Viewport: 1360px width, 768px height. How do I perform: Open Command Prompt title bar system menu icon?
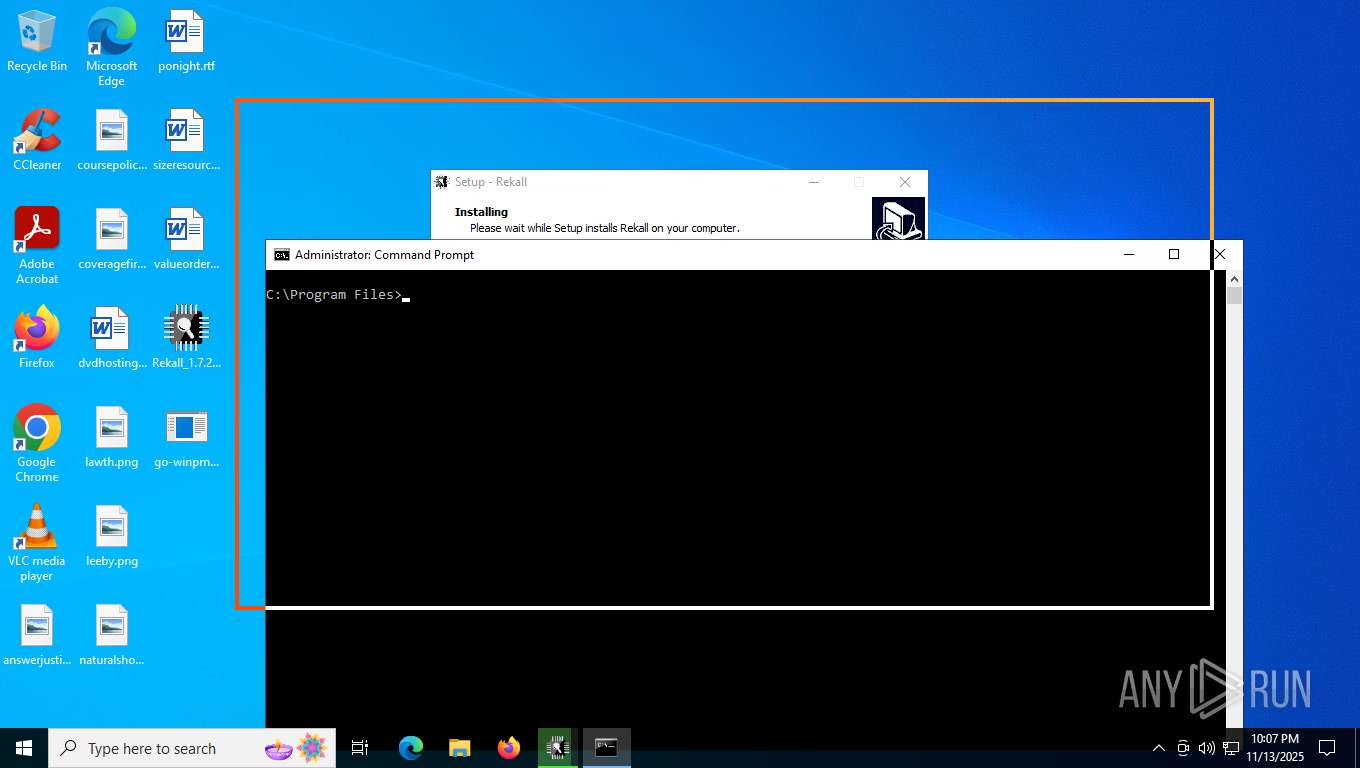282,255
